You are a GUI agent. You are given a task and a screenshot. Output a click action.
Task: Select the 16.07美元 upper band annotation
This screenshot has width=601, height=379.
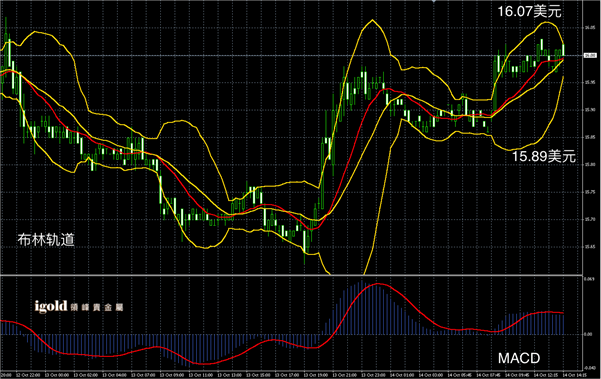click(x=529, y=11)
